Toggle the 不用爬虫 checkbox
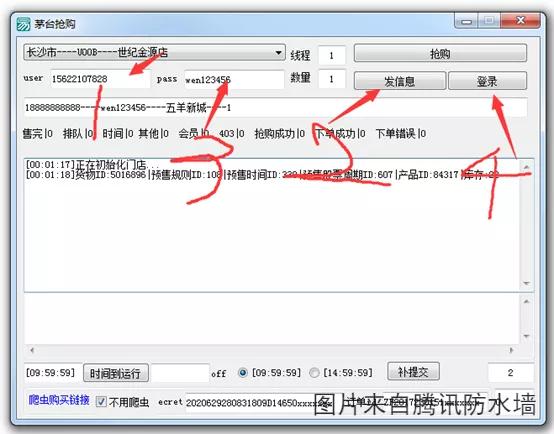This screenshot has height=434, width=554. pos(101,401)
